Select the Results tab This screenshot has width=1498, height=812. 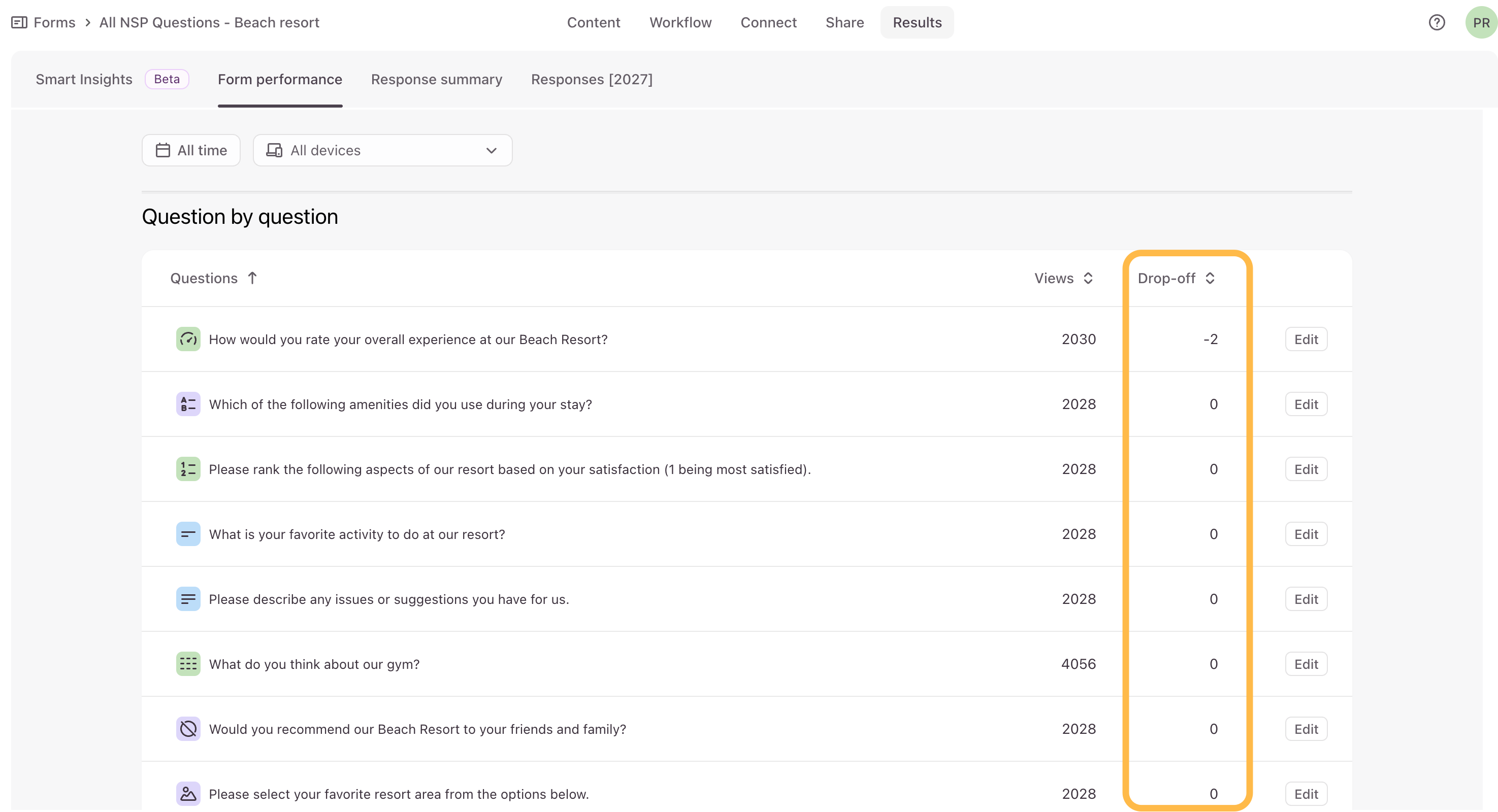tap(917, 23)
